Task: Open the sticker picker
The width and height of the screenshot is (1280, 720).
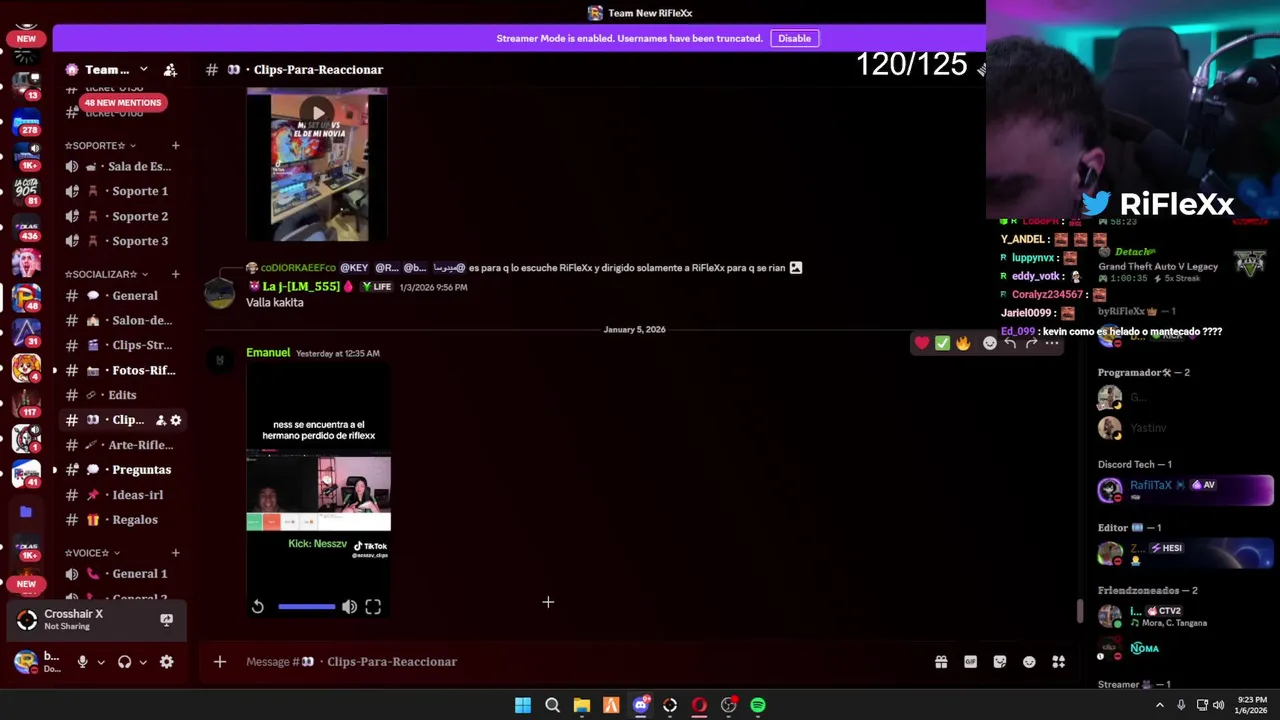Action: (1000, 662)
